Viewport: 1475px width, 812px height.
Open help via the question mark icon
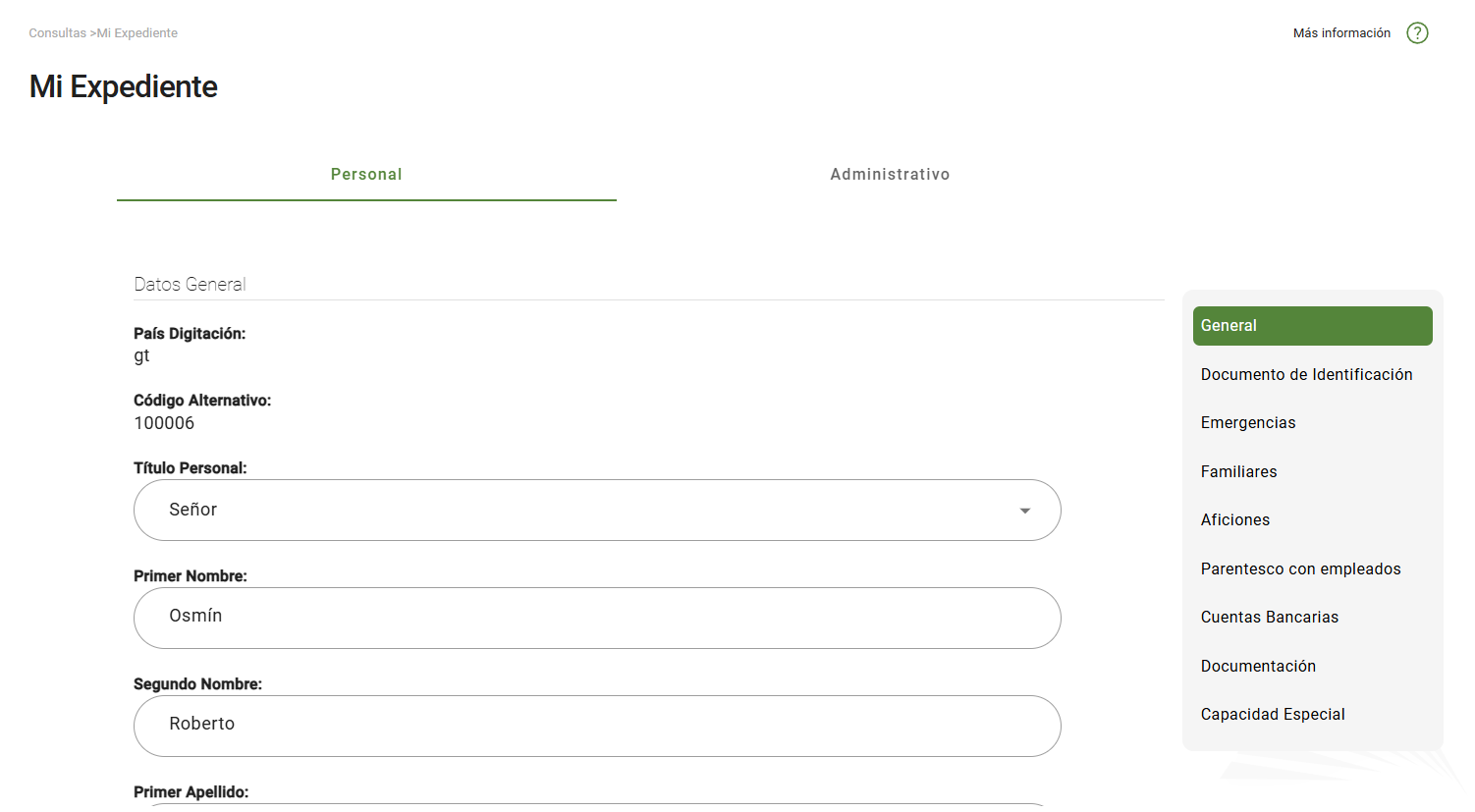pos(1417,32)
